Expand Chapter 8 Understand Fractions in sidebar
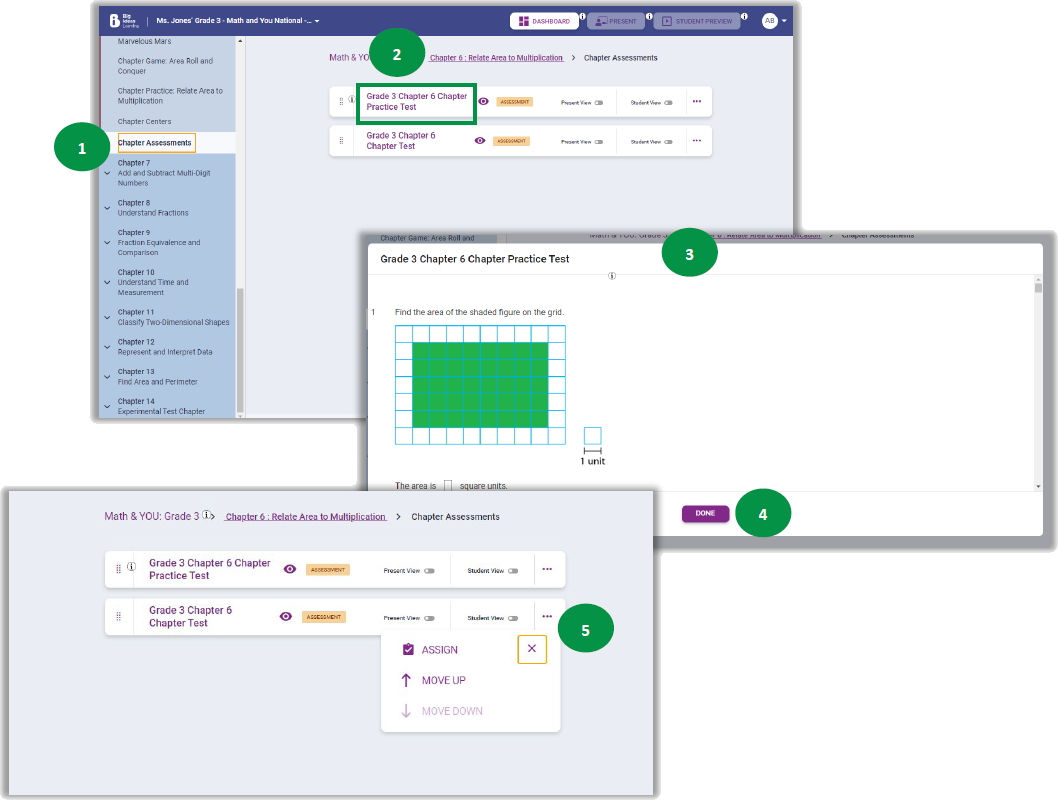The width and height of the screenshot is (1058, 800). [108, 208]
